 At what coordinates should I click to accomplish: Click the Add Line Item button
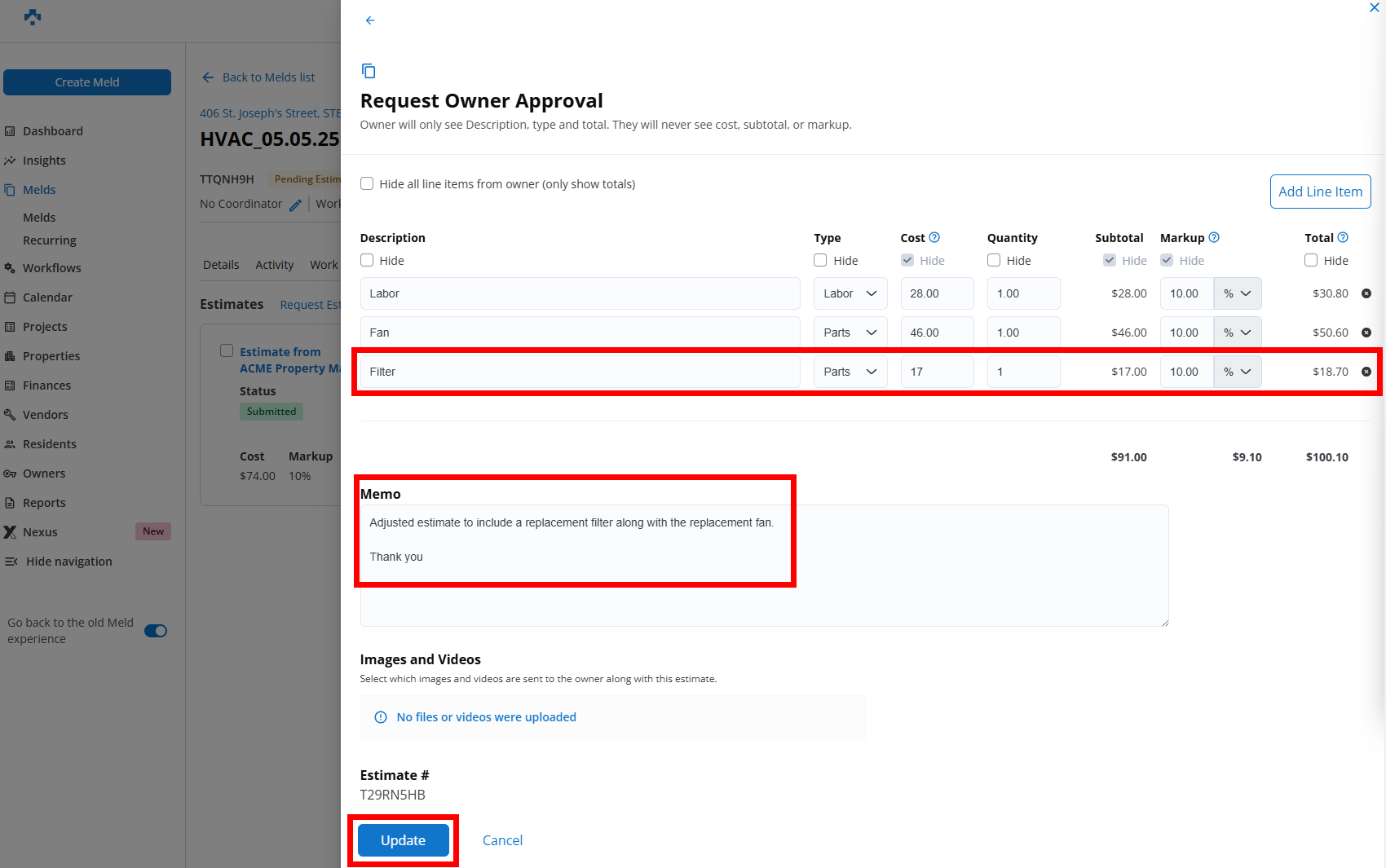(1320, 192)
